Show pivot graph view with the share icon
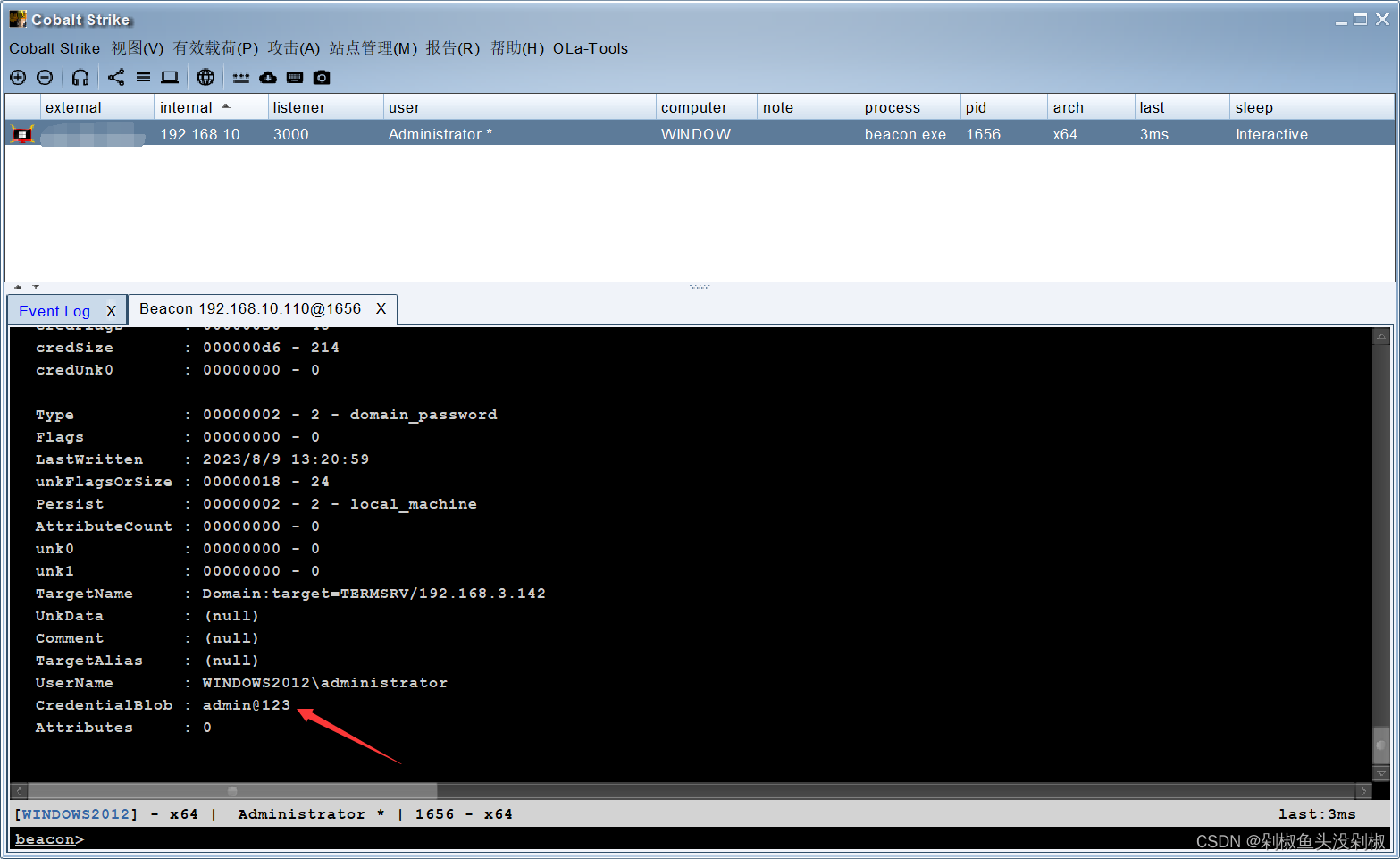The image size is (1400, 859). click(116, 78)
